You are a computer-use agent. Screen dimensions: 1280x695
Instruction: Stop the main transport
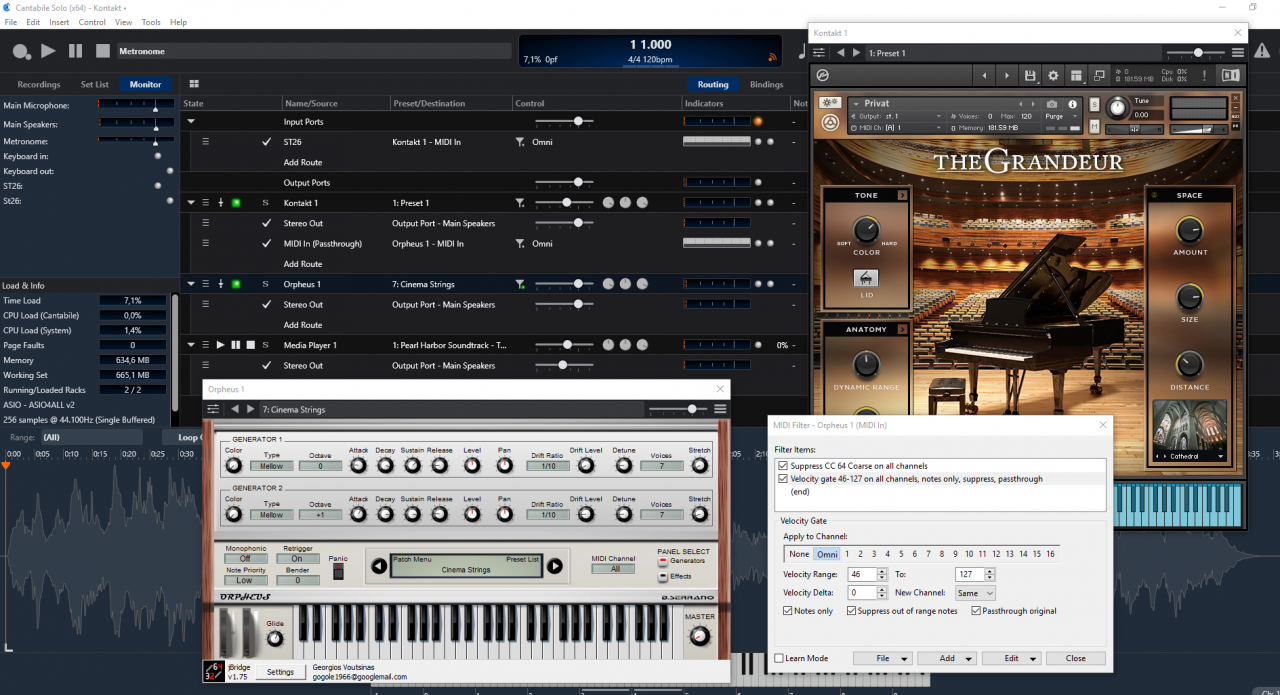point(103,51)
